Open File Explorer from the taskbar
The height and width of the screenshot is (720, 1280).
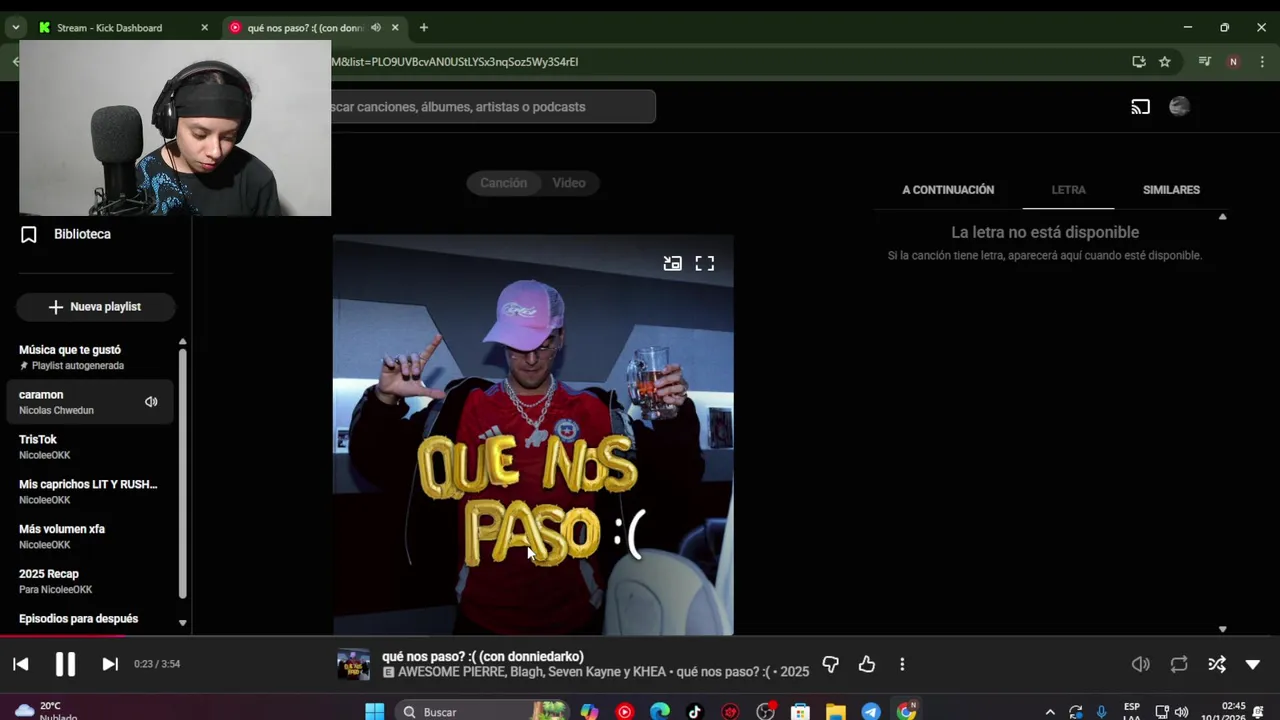click(x=835, y=712)
